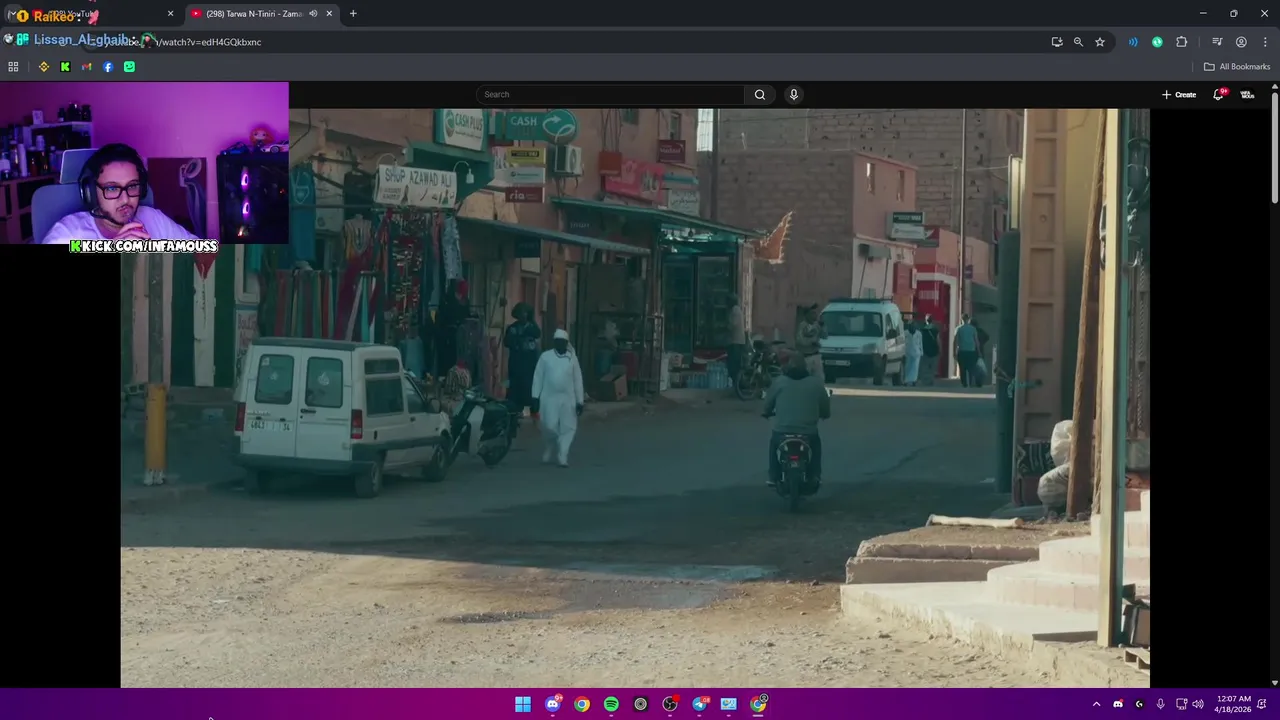Screen dimensions: 1280x720
Task: Open the green smiley bookmark
Action: (129, 67)
